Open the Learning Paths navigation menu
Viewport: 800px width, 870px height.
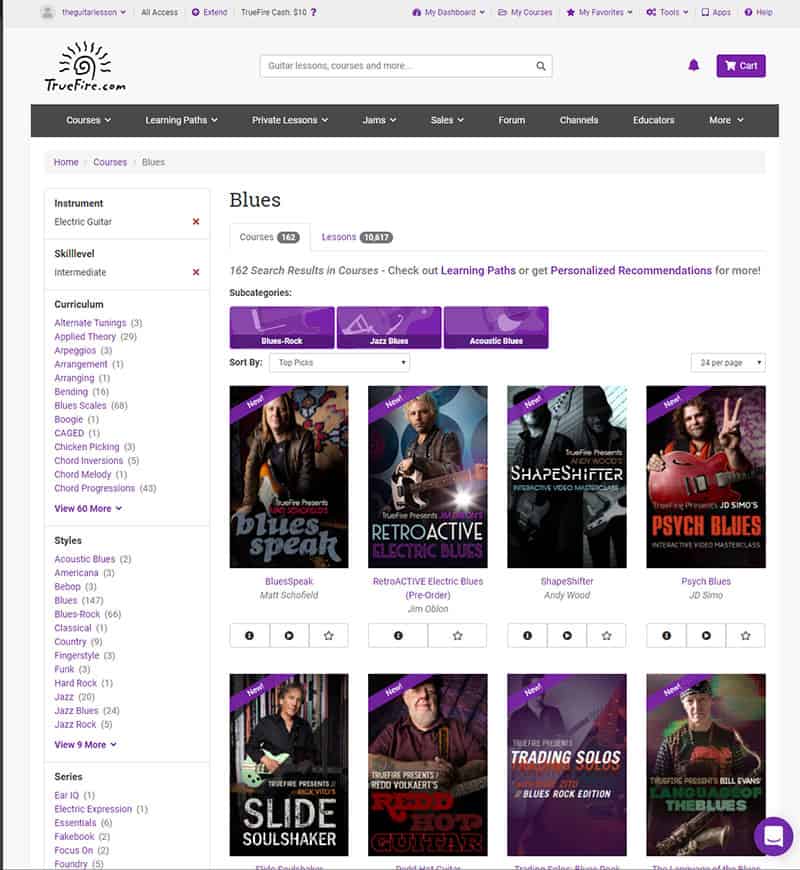pos(181,120)
